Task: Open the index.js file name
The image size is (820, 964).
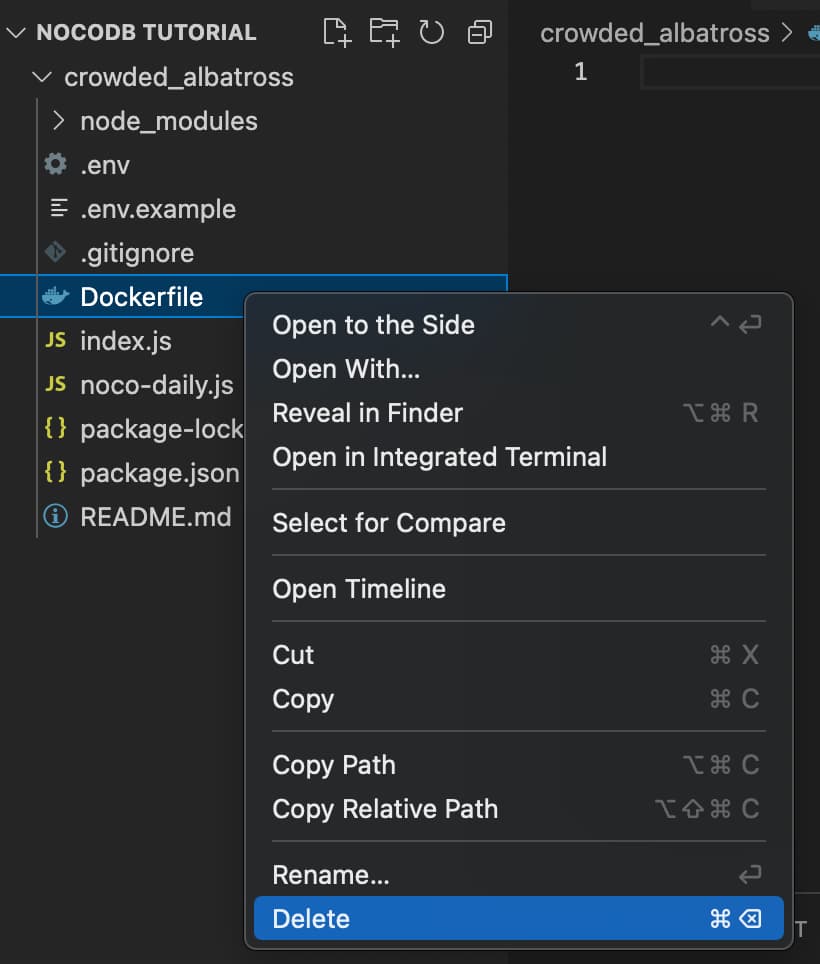Action: [x=126, y=341]
